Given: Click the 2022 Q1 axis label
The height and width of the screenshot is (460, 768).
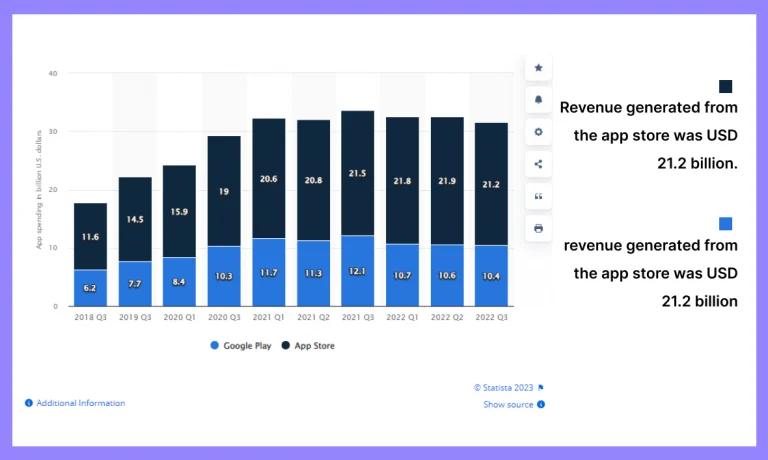Looking at the screenshot, I should tap(402, 317).
